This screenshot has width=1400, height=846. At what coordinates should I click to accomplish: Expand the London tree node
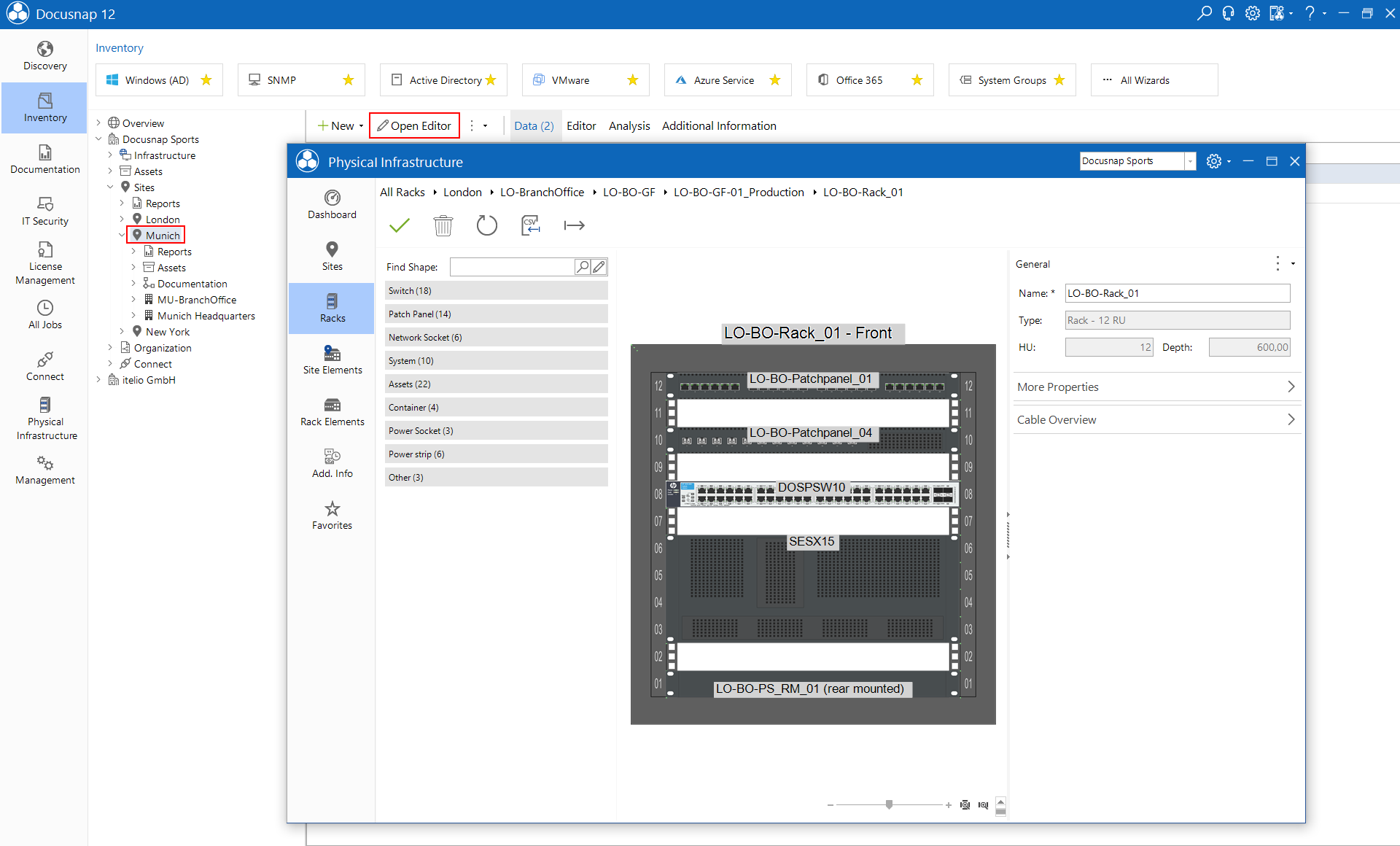pyautogui.click(x=122, y=220)
